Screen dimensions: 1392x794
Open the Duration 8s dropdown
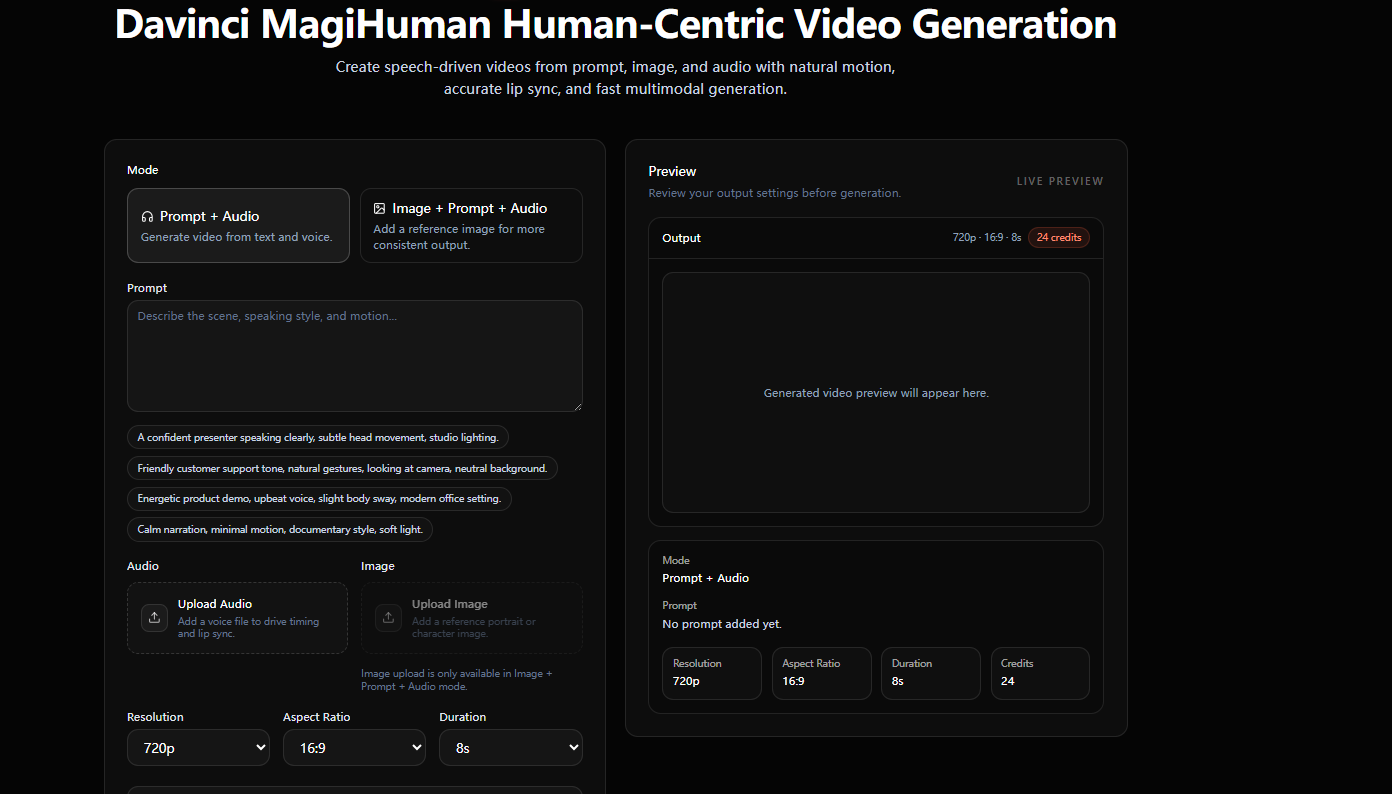click(510, 747)
